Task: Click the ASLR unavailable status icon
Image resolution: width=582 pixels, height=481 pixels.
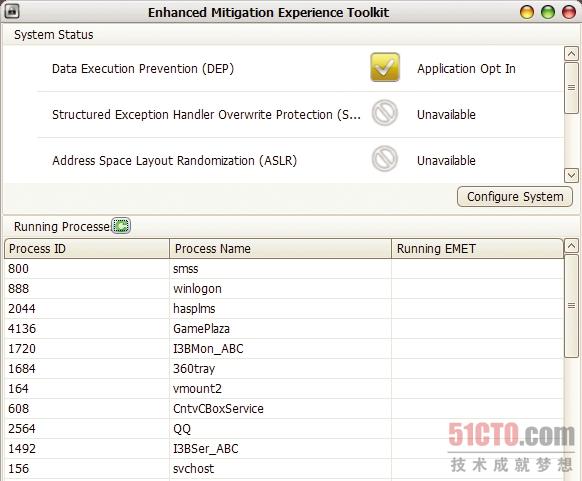Action: click(385, 159)
